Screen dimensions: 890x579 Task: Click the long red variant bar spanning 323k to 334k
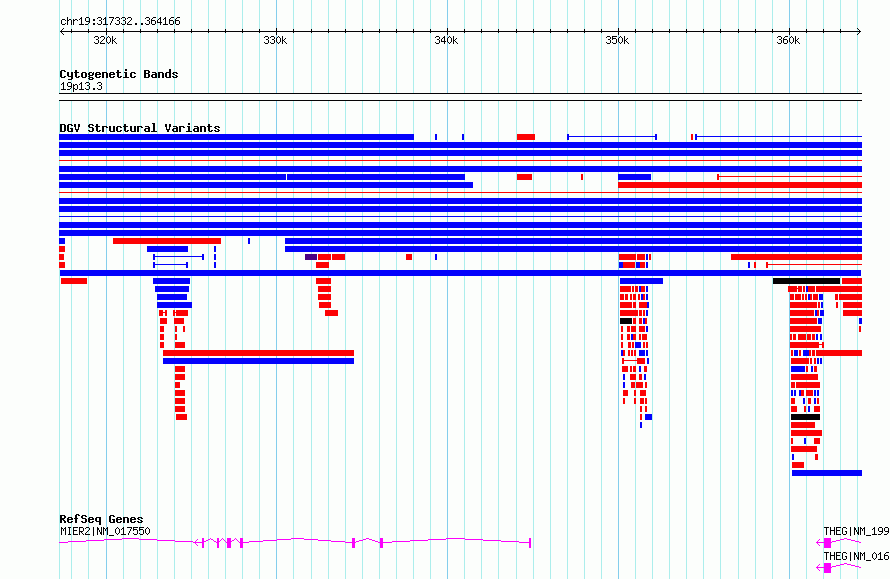258,353
